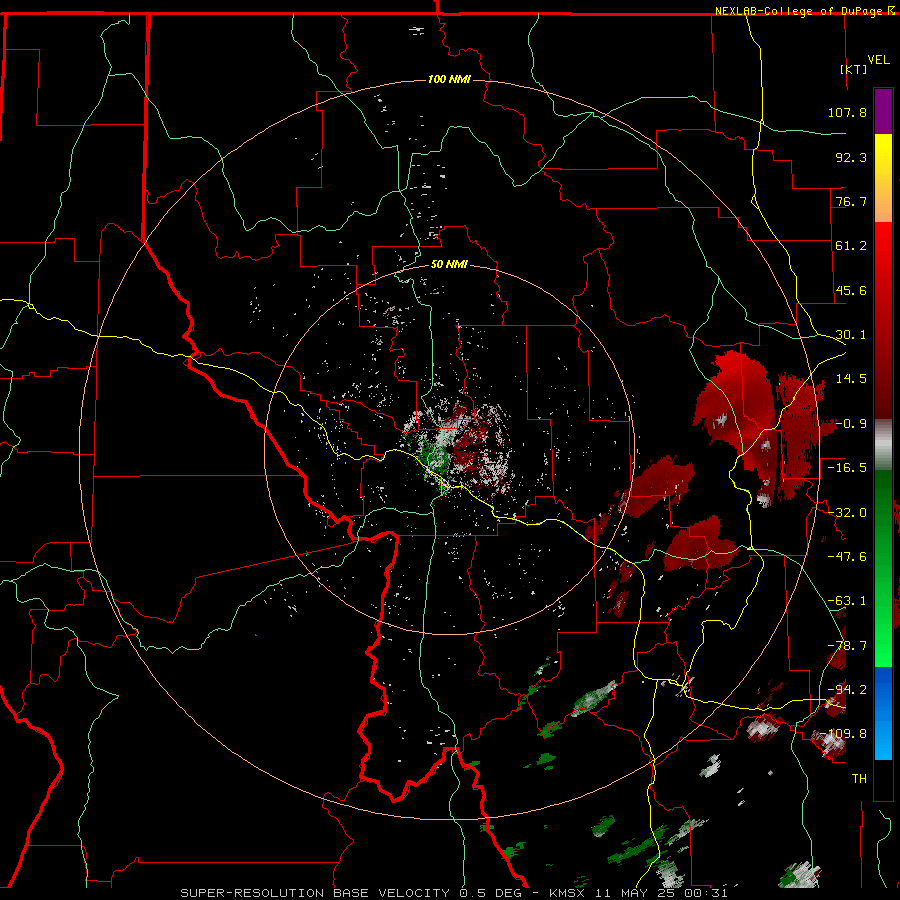Click the "KMSX" radar station identifier
Image resolution: width=900 pixels, height=900 pixels.
coord(567,893)
